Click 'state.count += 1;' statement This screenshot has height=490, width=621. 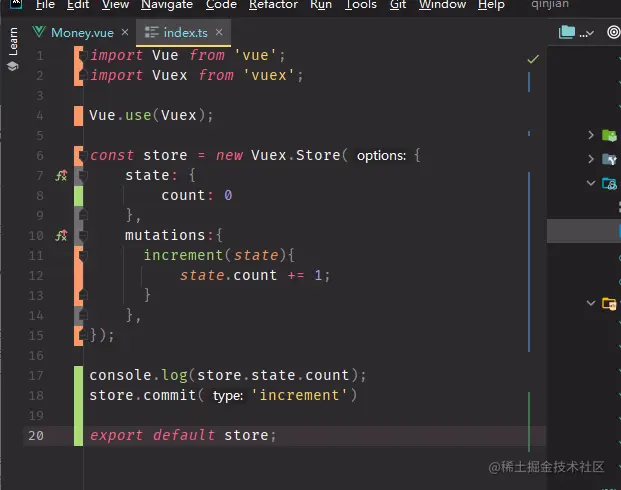(255, 275)
